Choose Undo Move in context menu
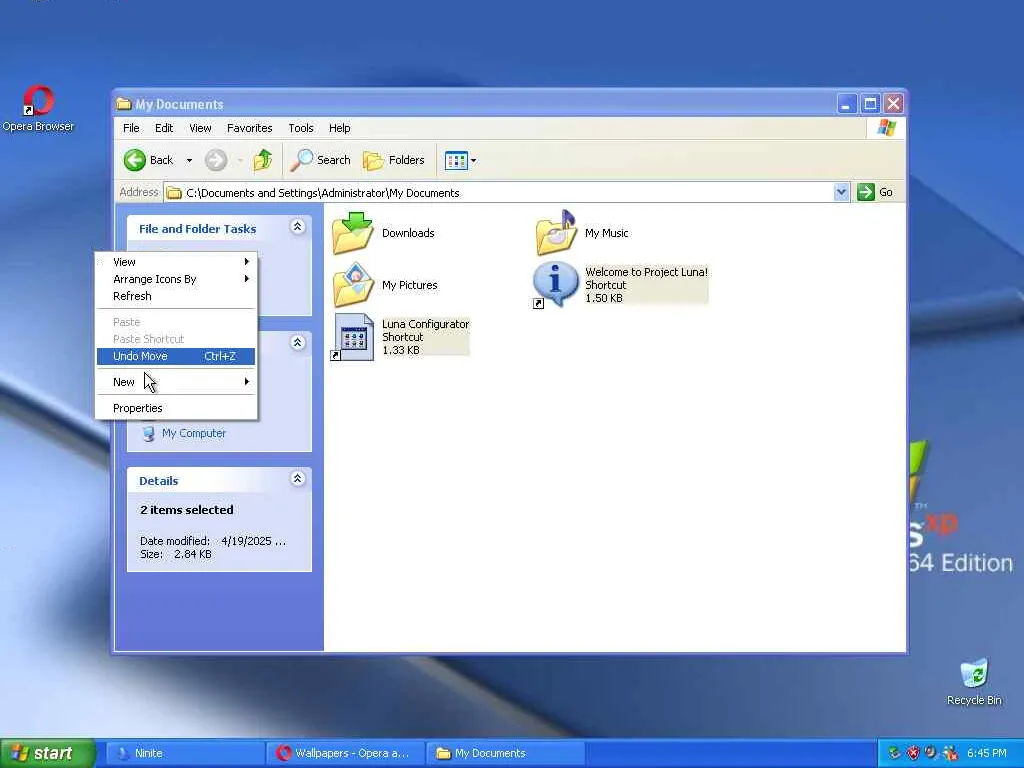 click(x=176, y=356)
